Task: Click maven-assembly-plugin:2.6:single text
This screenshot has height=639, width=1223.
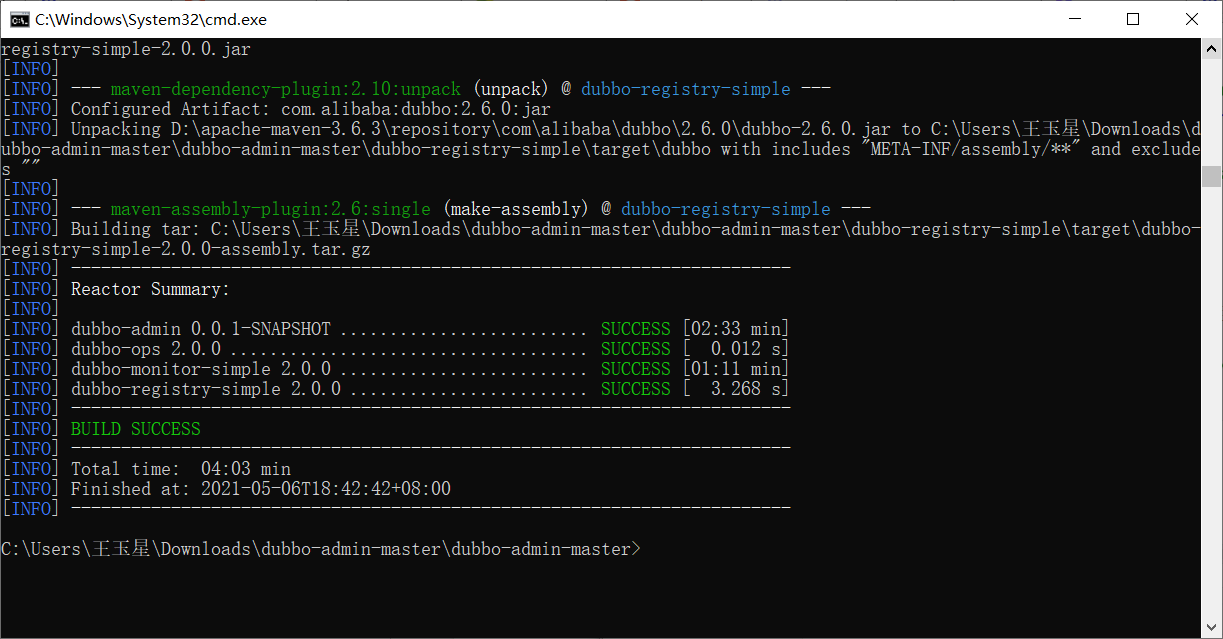Action: click(271, 209)
